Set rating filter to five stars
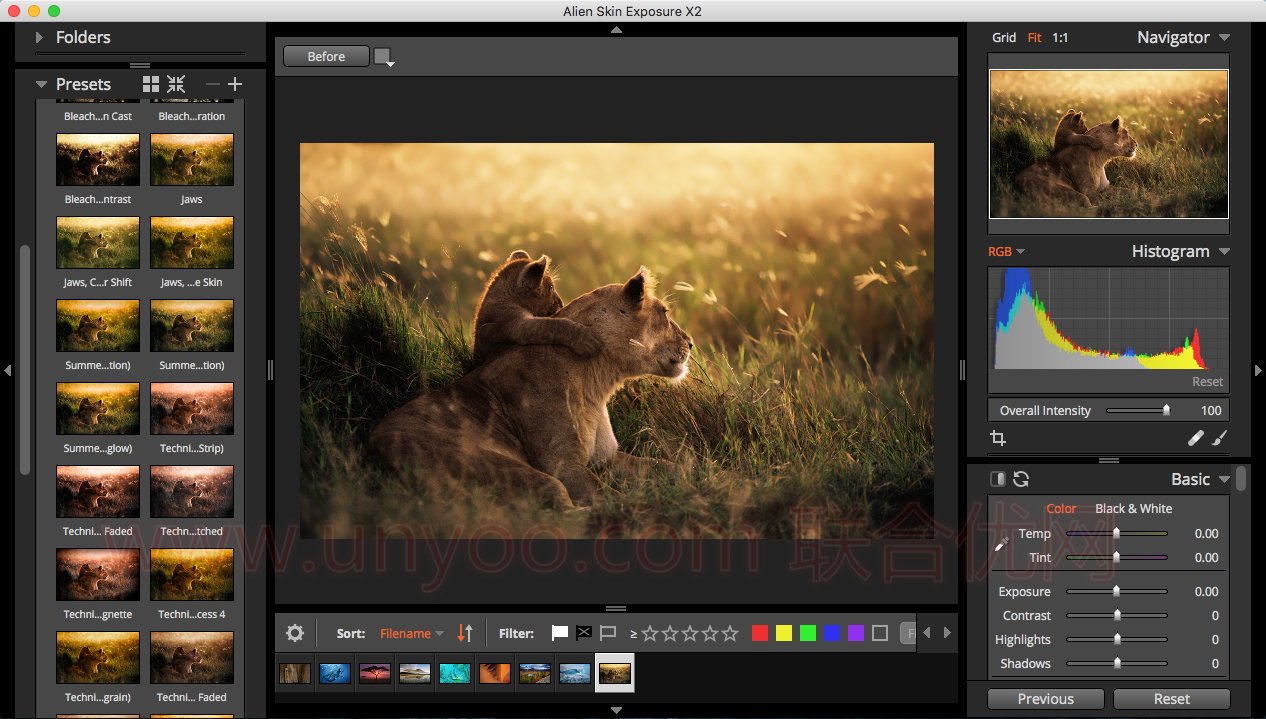Image resolution: width=1266 pixels, height=719 pixels. (x=730, y=633)
